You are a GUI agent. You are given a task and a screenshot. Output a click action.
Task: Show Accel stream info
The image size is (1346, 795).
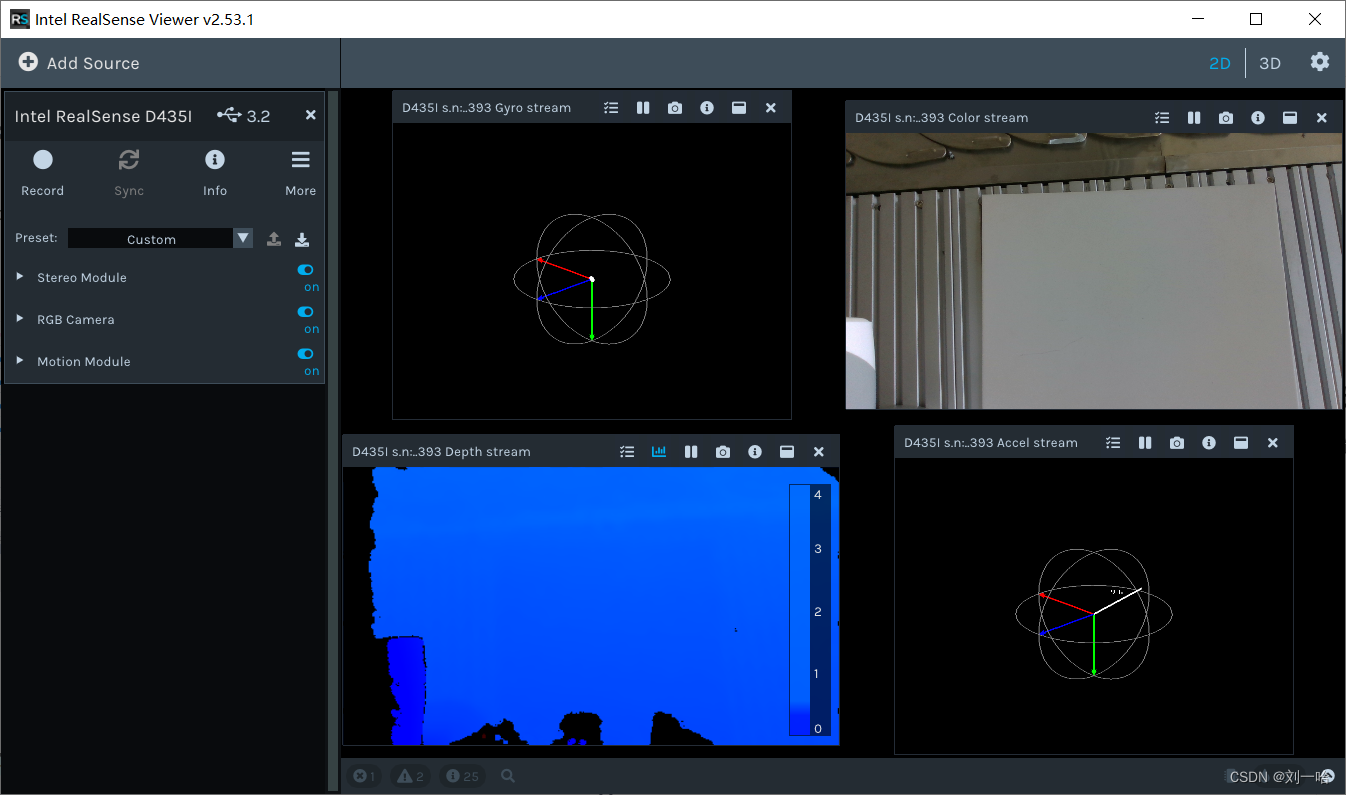pos(1209,443)
